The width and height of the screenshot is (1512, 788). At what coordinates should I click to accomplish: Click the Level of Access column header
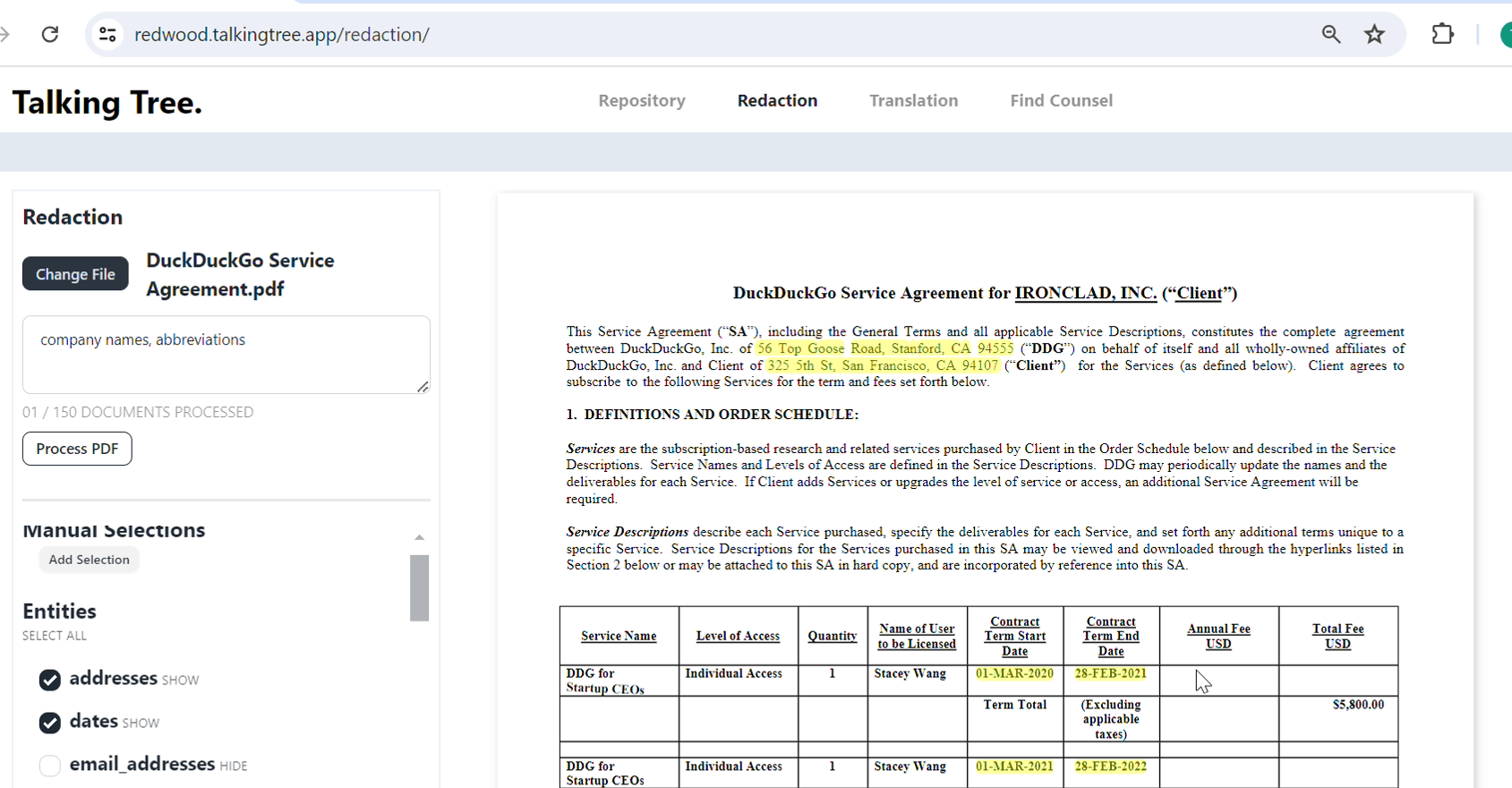(x=738, y=636)
